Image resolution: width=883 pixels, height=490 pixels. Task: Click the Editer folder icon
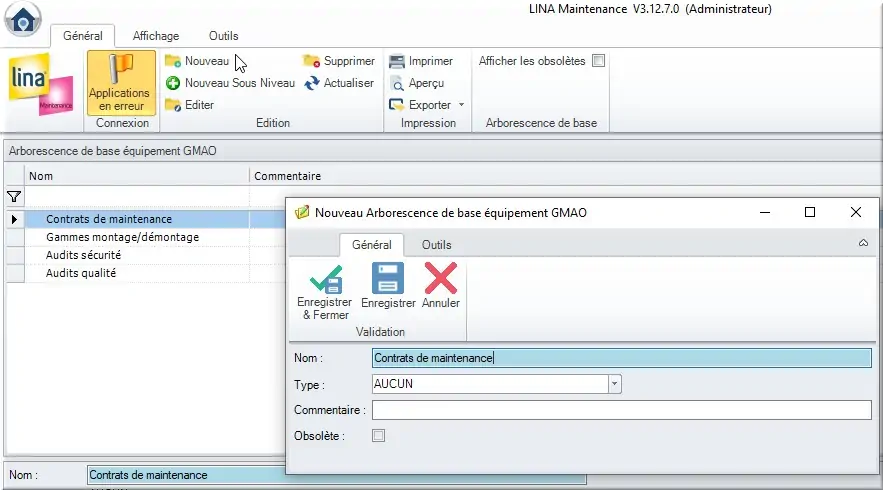pyautogui.click(x=173, y=105)
